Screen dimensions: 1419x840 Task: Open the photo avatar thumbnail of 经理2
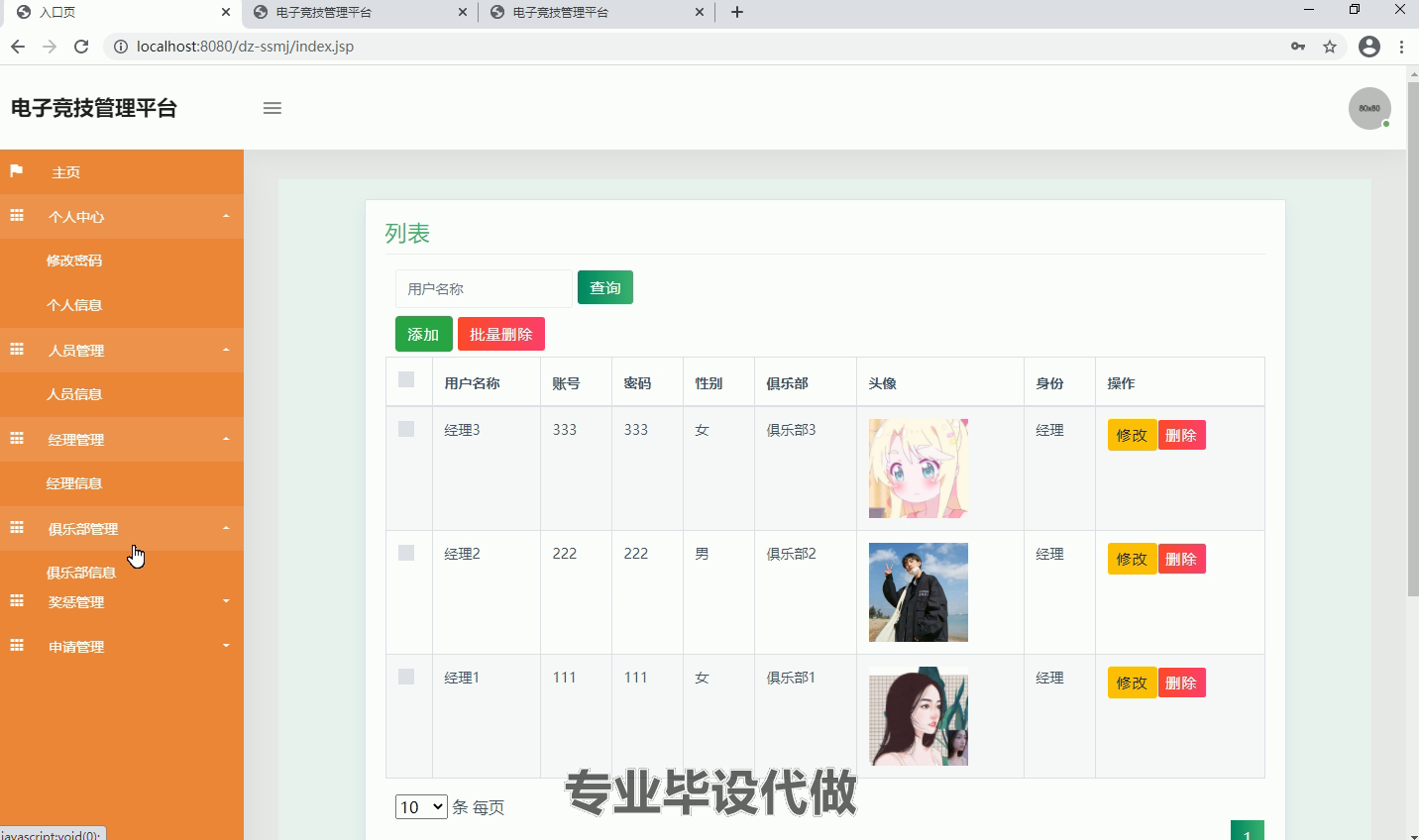(919, 592)
